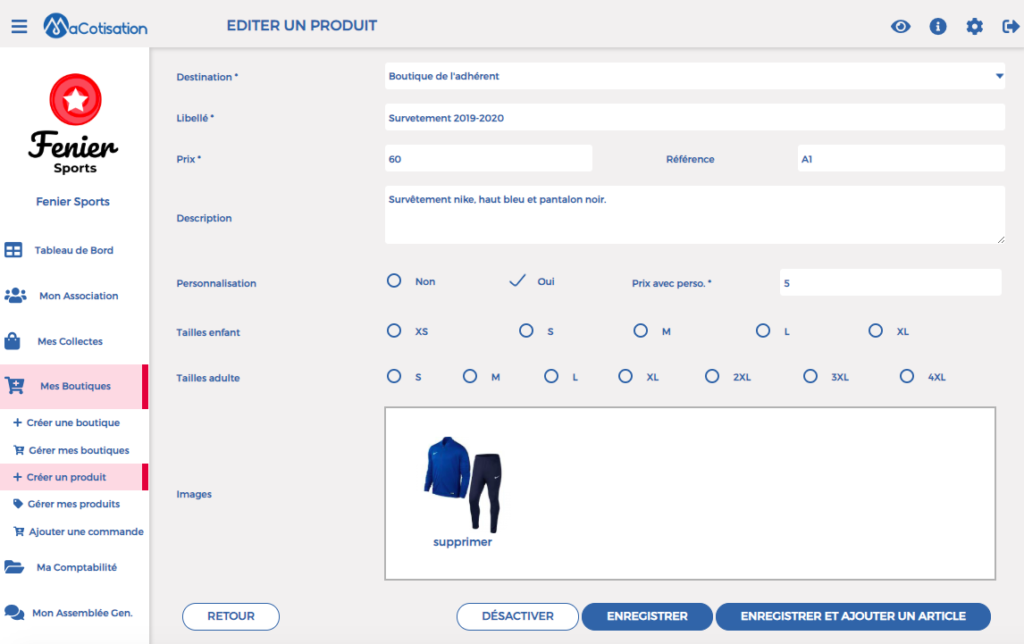Click the MaCotisation logo
The image size is (1024, 644).
(95, 26)
